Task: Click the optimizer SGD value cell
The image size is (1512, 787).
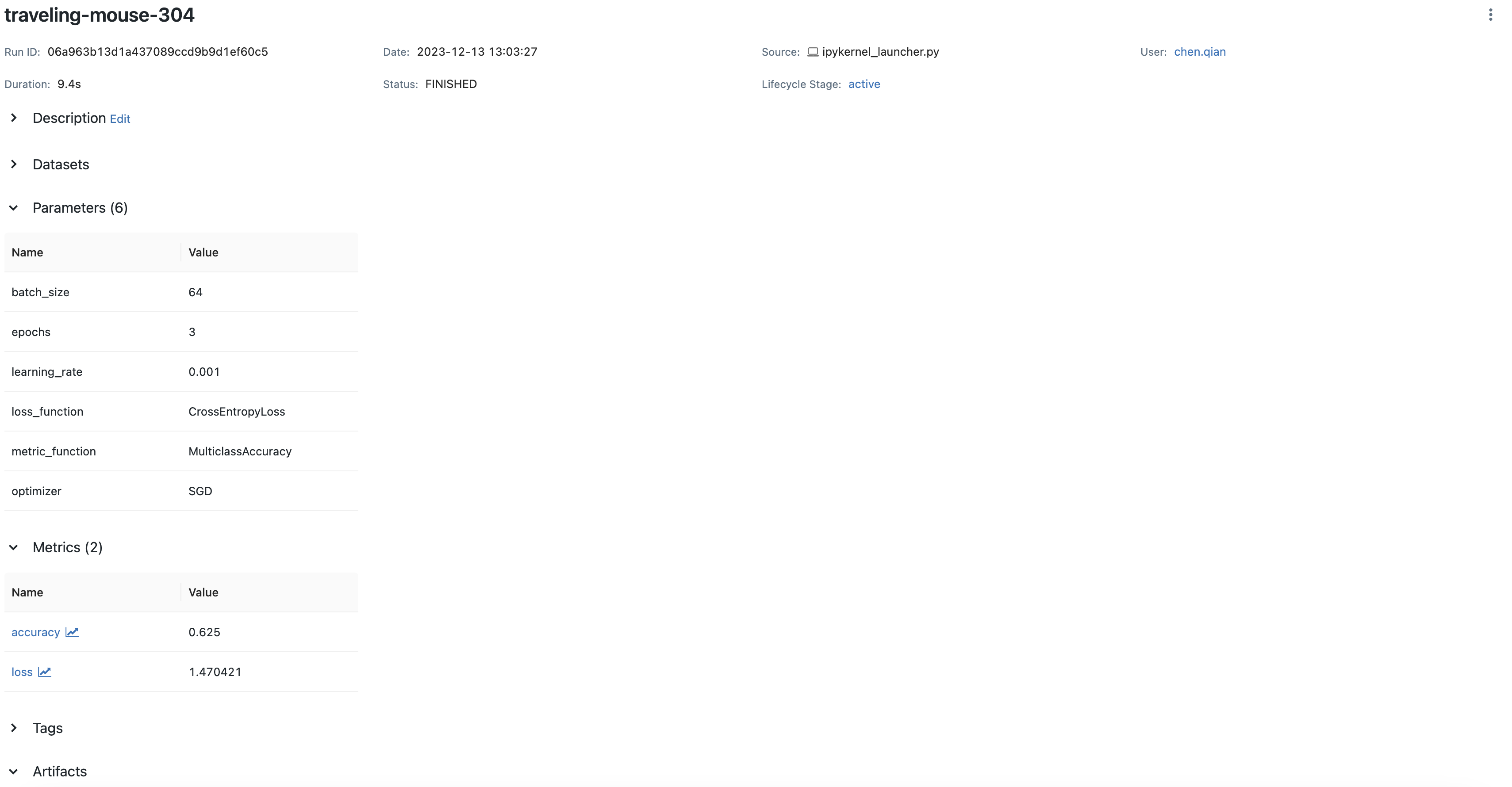Action: (200, 492)
